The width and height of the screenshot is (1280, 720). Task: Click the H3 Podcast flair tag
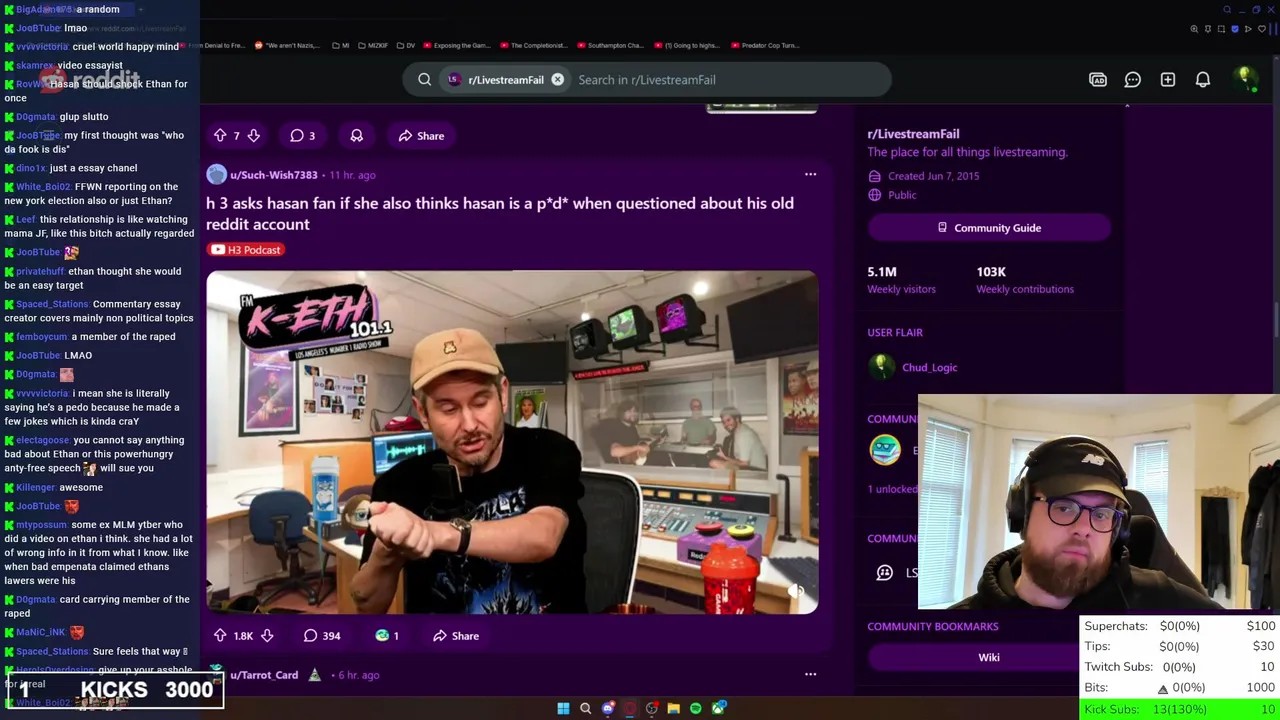246,250
